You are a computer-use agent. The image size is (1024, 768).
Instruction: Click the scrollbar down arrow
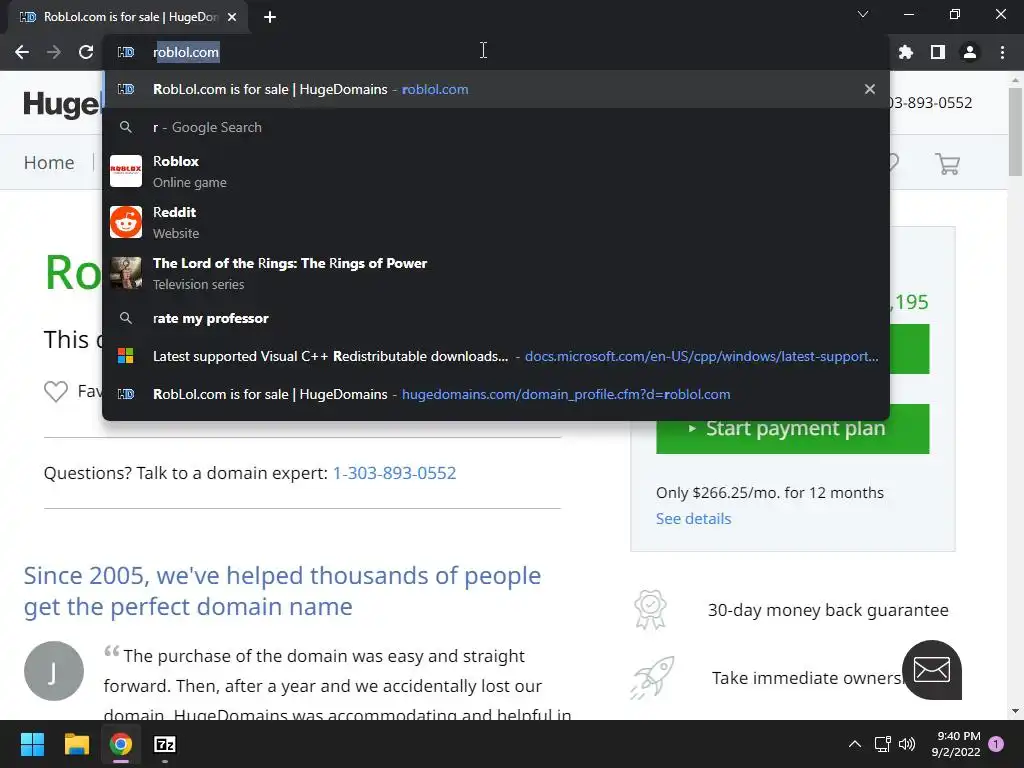coord(1015,711)
